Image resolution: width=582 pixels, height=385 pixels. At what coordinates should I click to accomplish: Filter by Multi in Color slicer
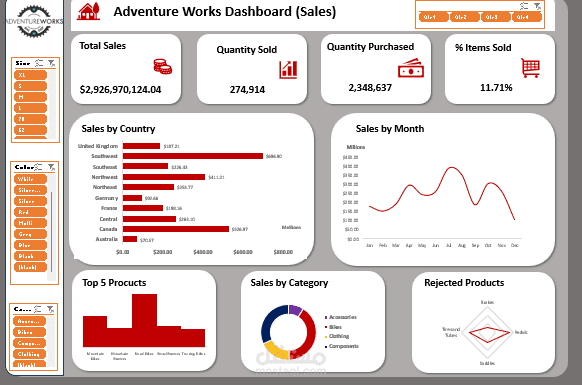click(30, 223)
